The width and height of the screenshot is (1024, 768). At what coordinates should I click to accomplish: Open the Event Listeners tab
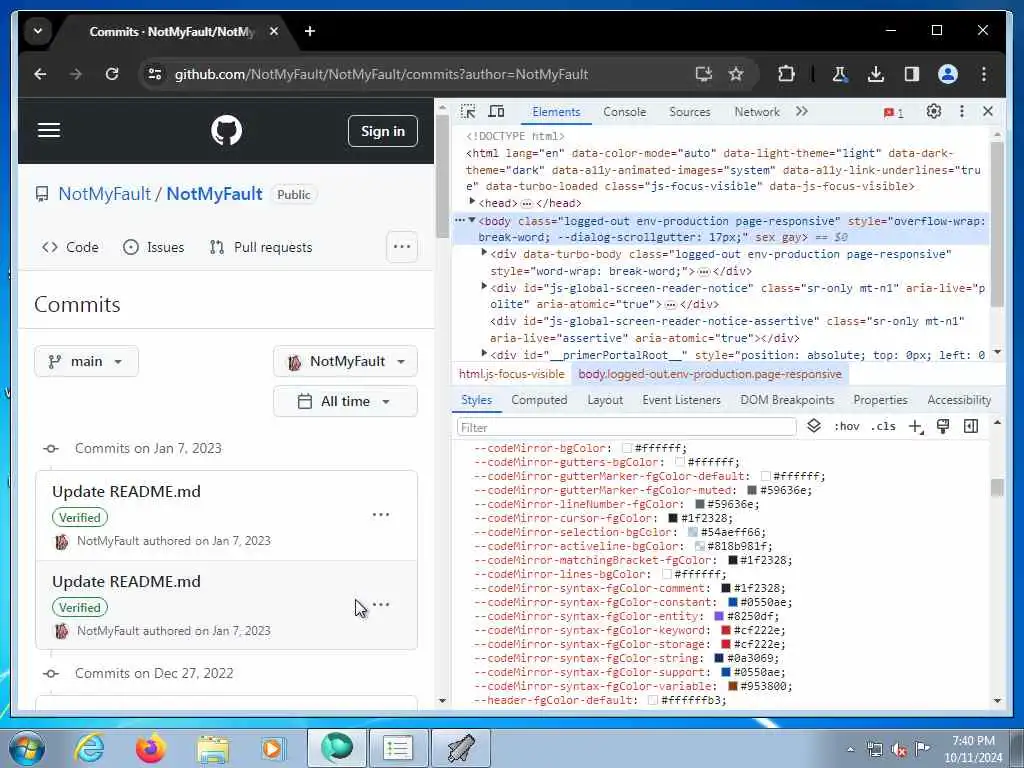pos(681,400)
